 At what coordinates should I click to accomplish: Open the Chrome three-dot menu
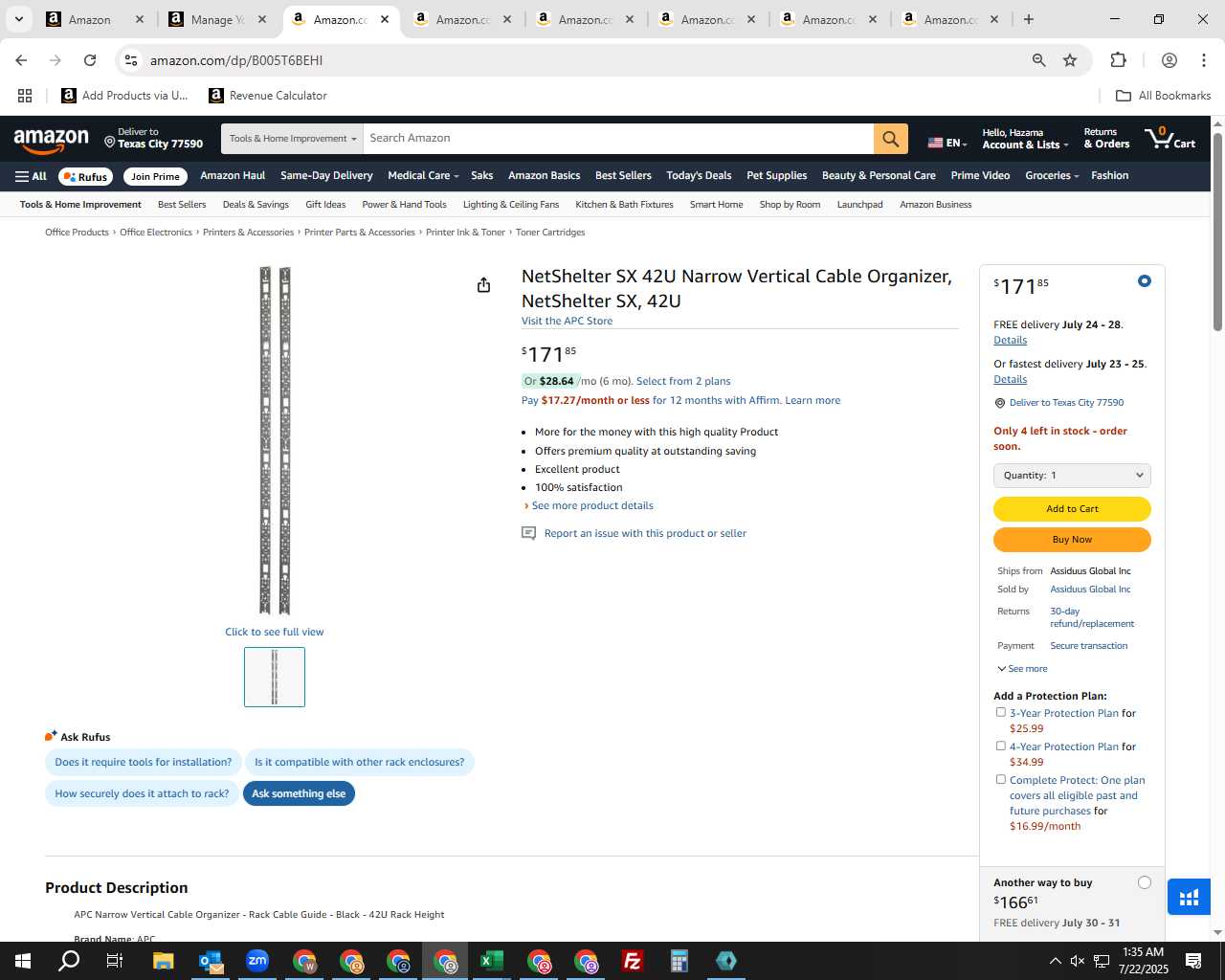click(x=1203, y=60)
